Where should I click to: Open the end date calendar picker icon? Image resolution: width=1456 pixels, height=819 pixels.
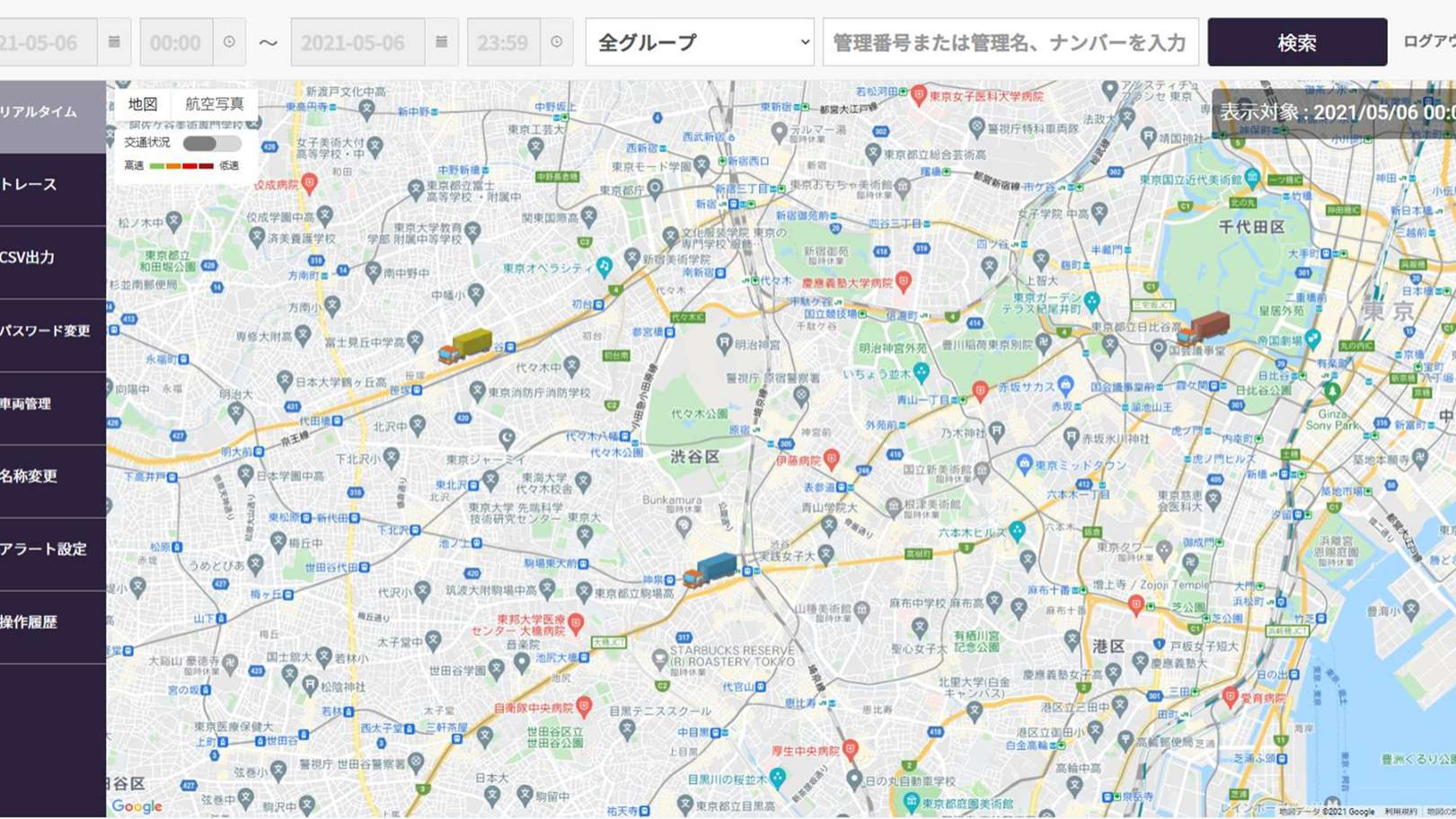(x=441, y=42)
